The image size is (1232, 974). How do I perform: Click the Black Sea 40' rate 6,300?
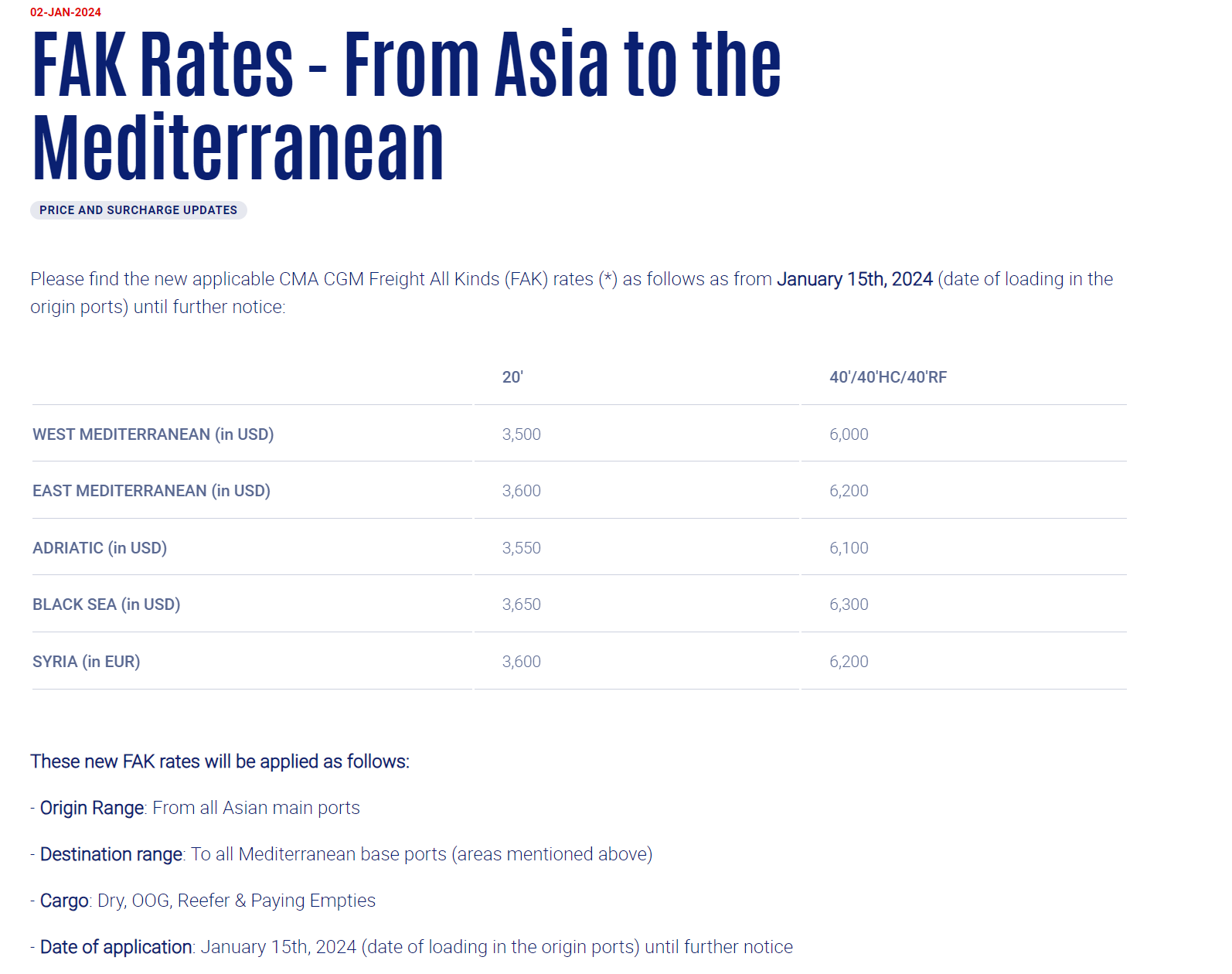(x=849, y=604)
